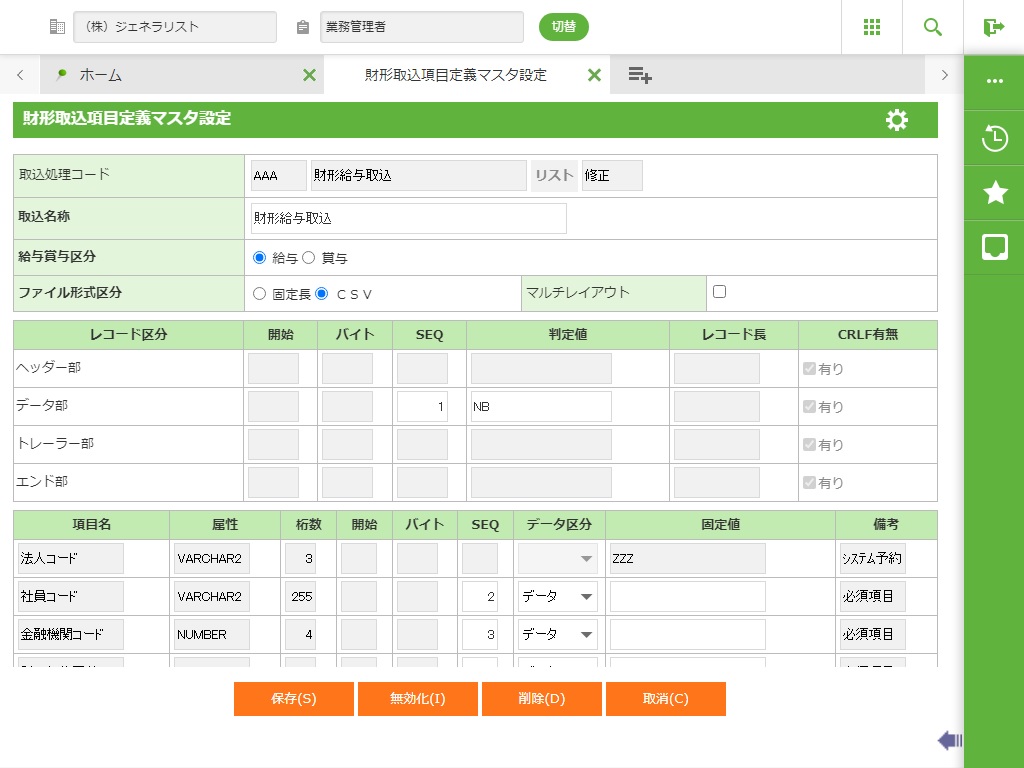Expand データ区分 dropdown for 金融機関コード row
The image size is (1024, 768).
pos(557,635)
